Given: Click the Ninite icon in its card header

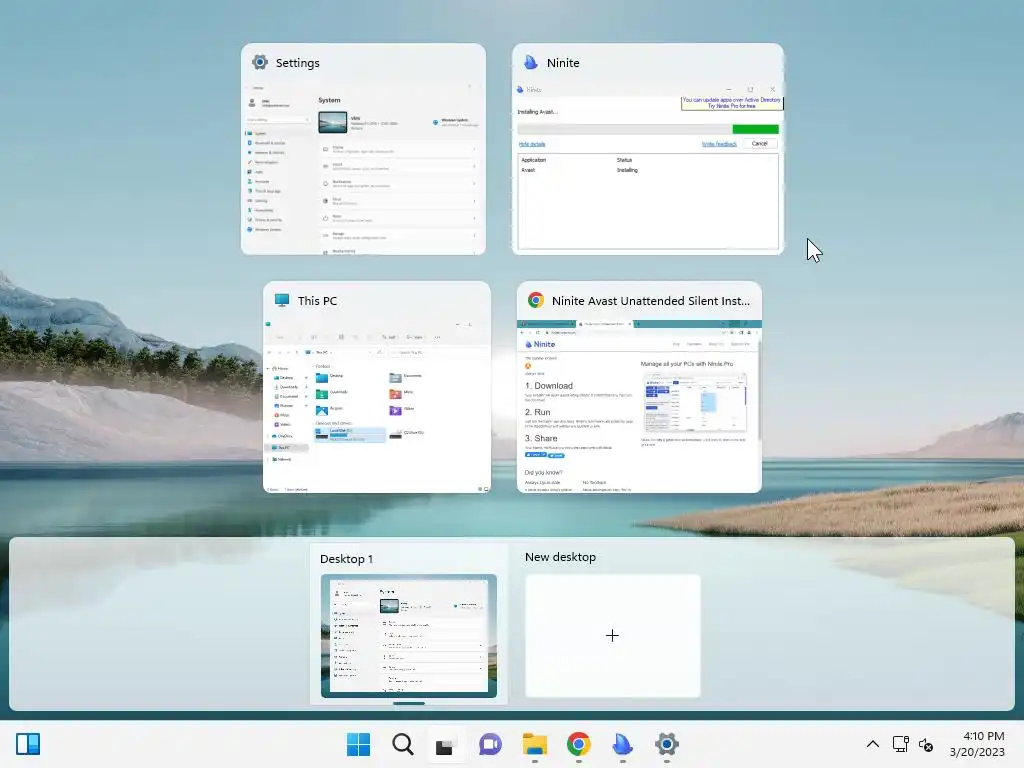Looking at the screenshot, I should (x=531, y=62).
